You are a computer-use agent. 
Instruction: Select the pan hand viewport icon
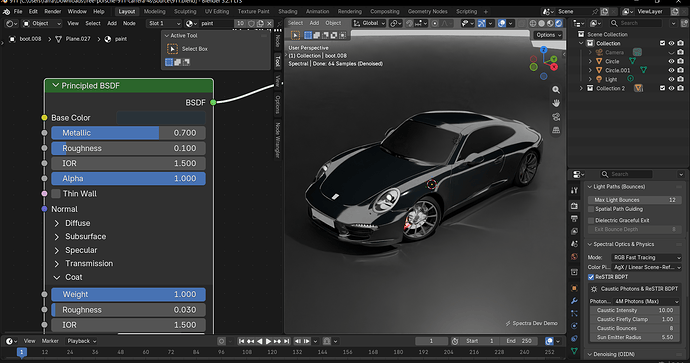(556, 103)
